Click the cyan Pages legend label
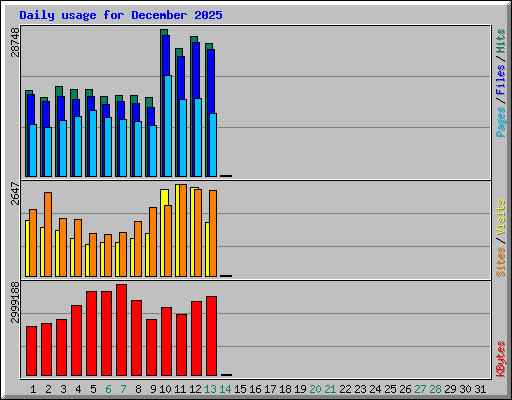 501,122
